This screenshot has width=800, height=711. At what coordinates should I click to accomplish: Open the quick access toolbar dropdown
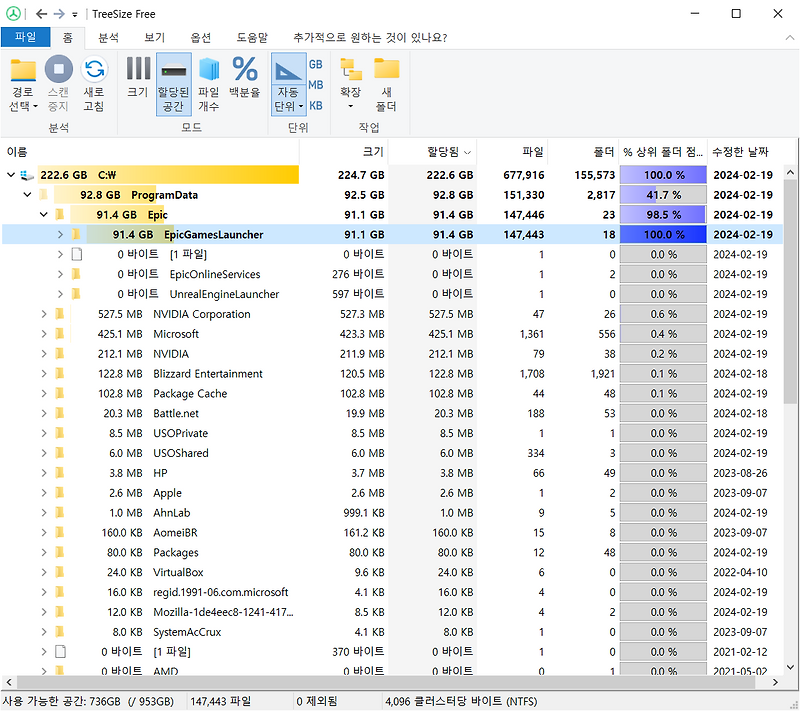74,15
